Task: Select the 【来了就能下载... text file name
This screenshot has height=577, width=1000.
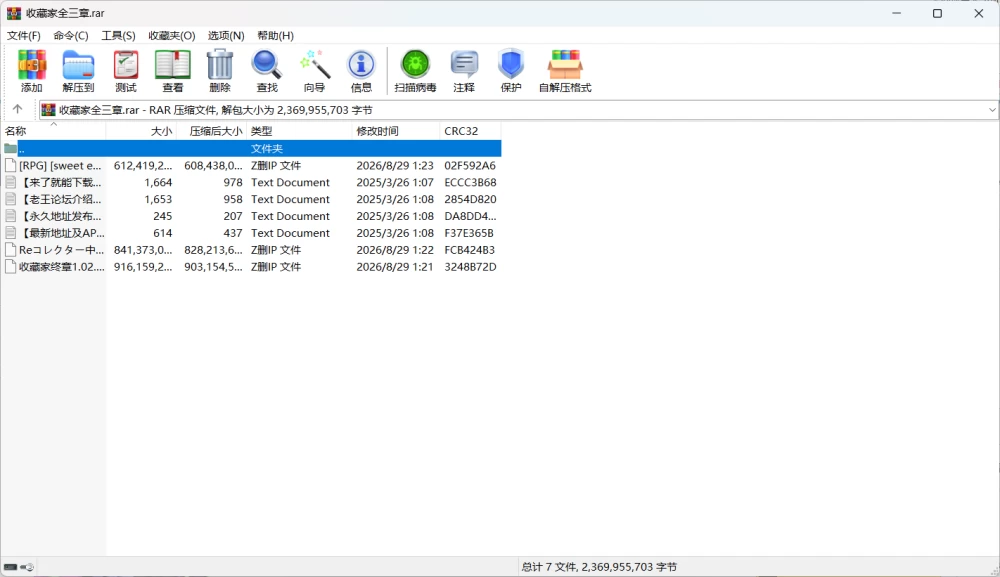Action: 60,182
